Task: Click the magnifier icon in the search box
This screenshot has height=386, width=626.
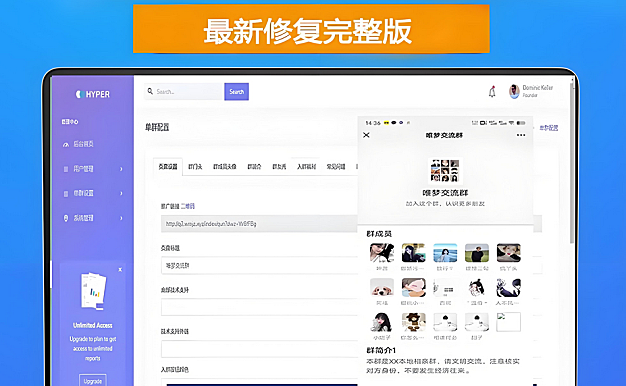Action: pyautogui.click(x=150, y=91)
